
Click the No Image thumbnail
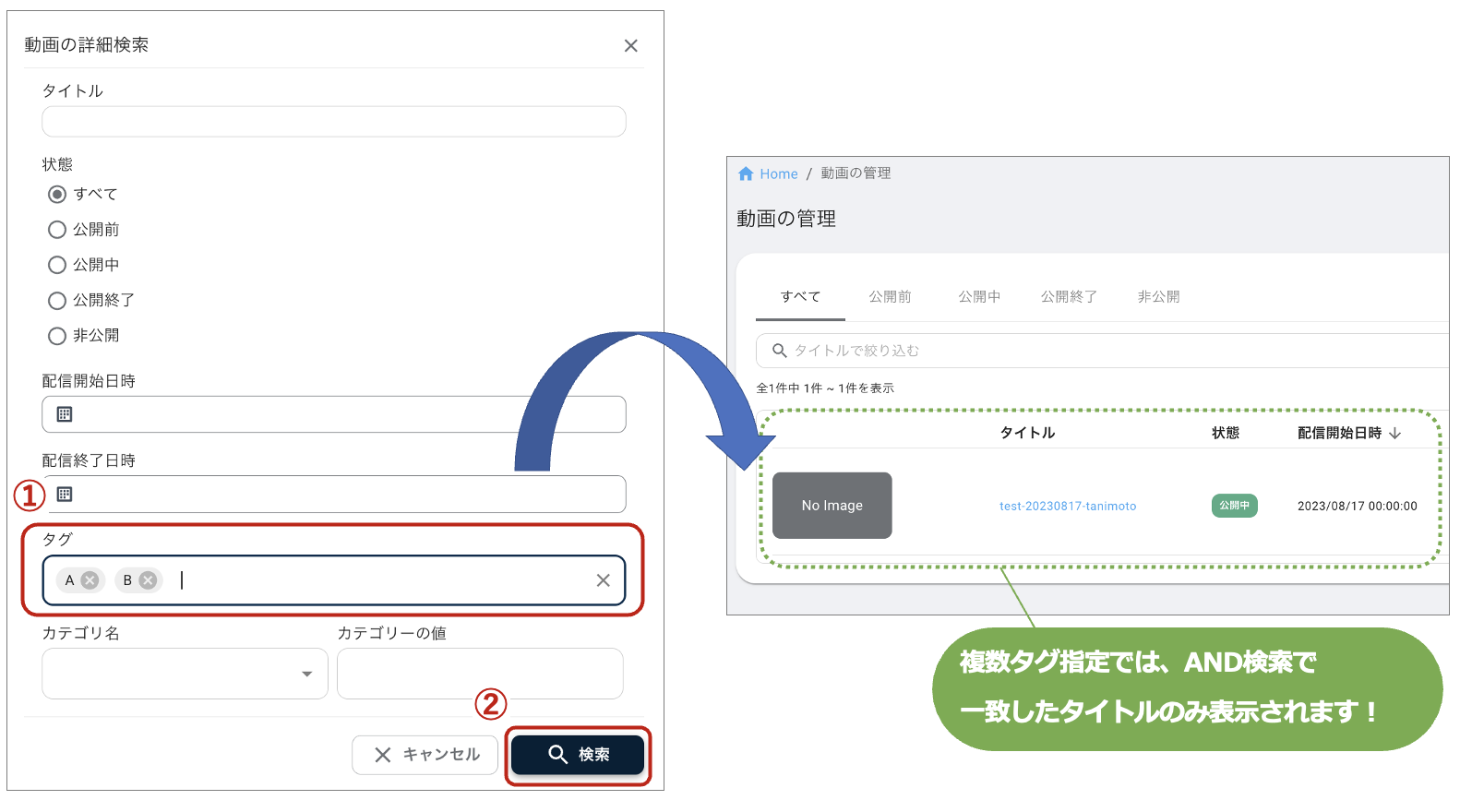coord(832,506)
